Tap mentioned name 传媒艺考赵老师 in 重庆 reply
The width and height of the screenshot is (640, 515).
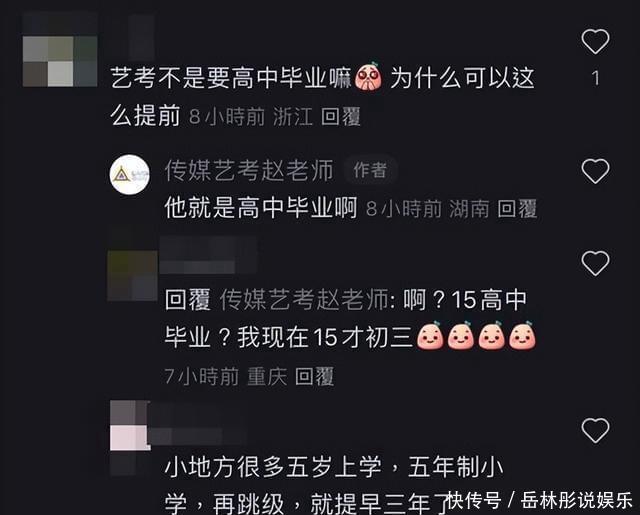304,300
